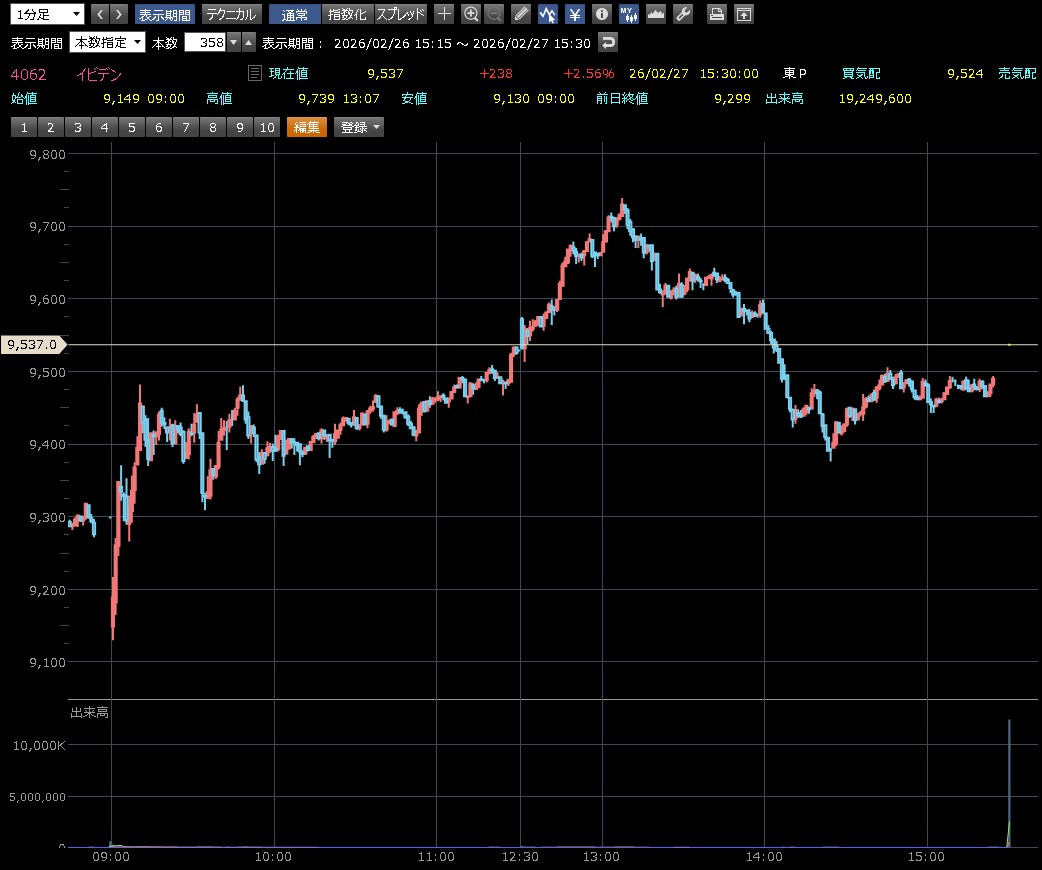Expand the 本数指定 period dropdown
This screenshot has height=870, width=1042.
click(x=107, y=42)
